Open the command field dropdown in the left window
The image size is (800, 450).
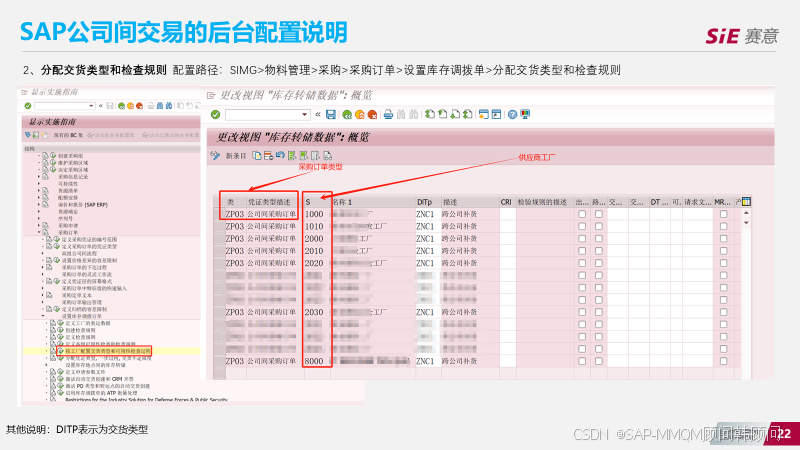coord(91,106)
